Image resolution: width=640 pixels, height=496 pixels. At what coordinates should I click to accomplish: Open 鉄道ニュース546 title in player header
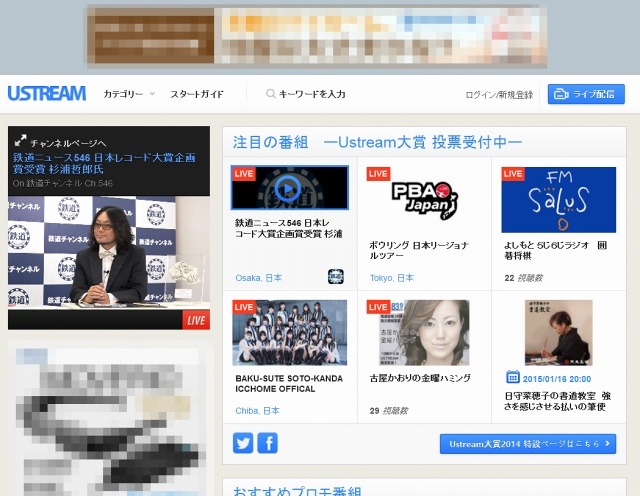(104, 163)
